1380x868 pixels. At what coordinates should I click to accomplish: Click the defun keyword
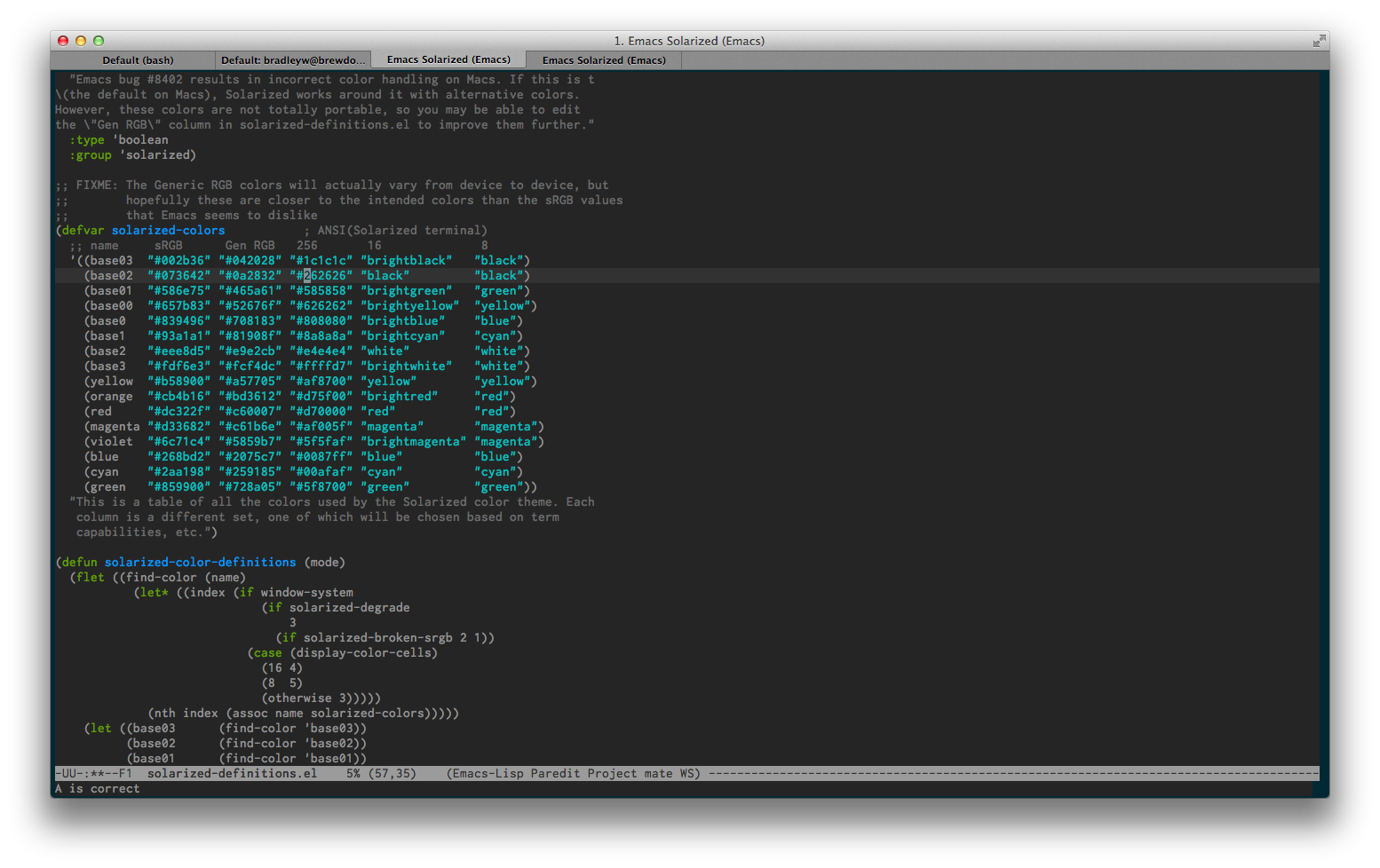pyautogui.click(x=80, y=563)
